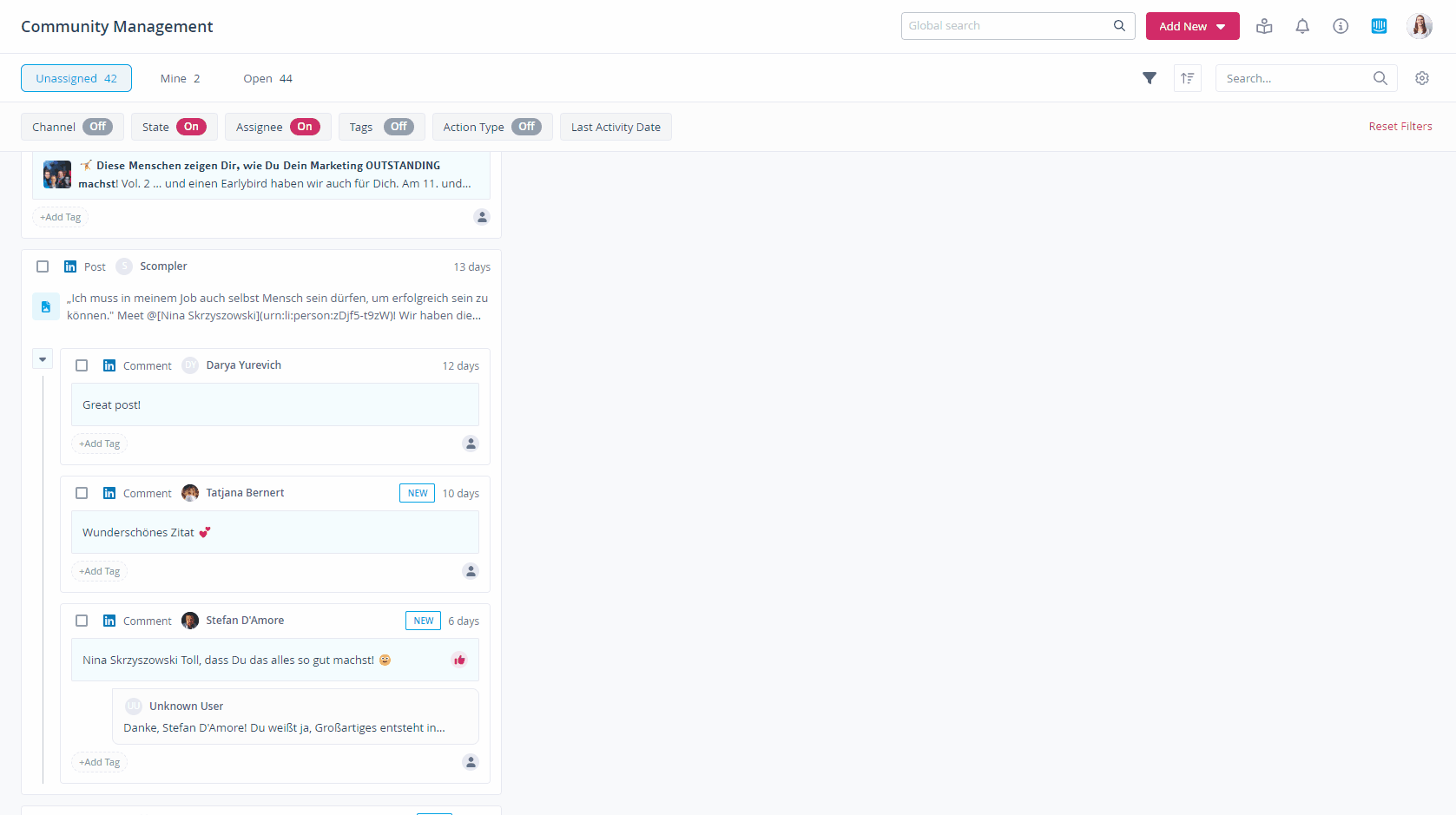Switch to the Mine tab

pyautogui.click(x=180, y=78)
